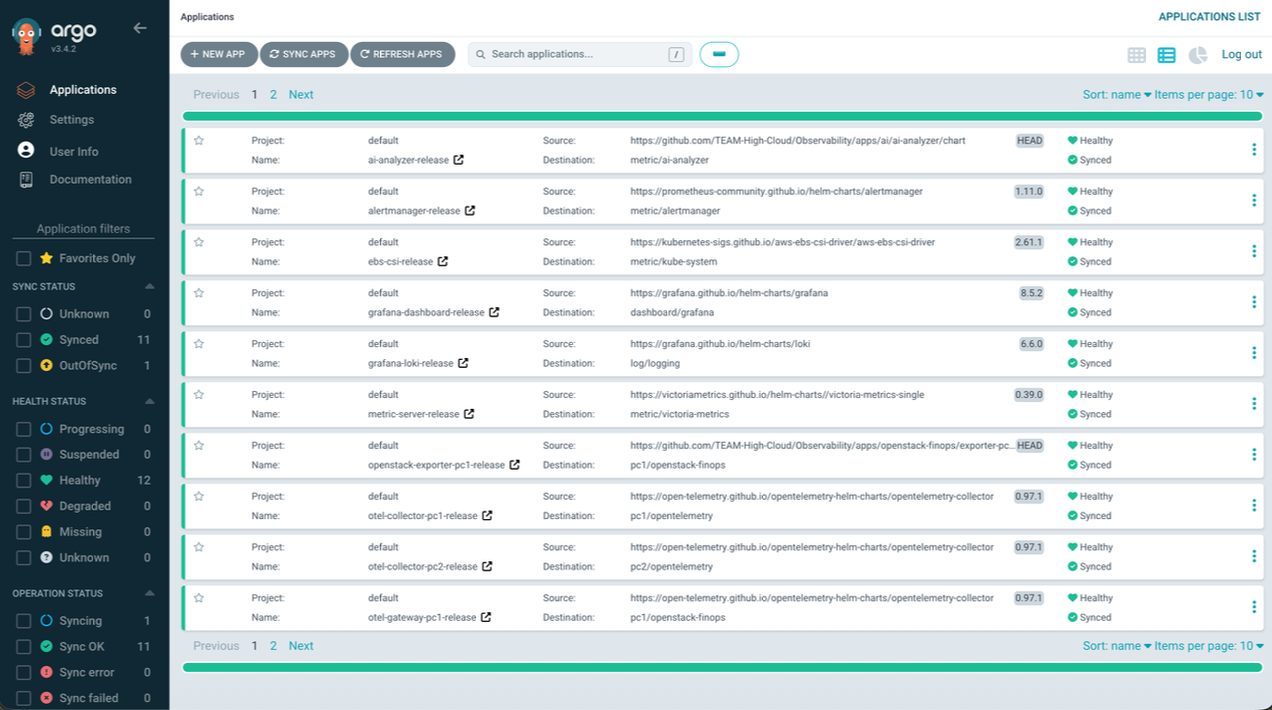Check the Sync OK operation filter
Screen dimensions: 1272x710
tap(23, 647)
